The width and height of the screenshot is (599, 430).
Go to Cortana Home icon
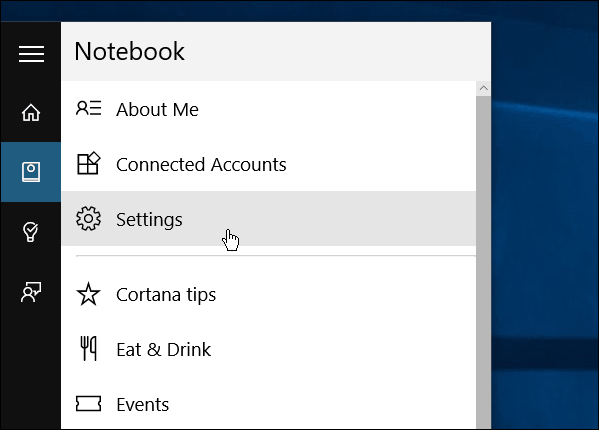click(31, 113)
